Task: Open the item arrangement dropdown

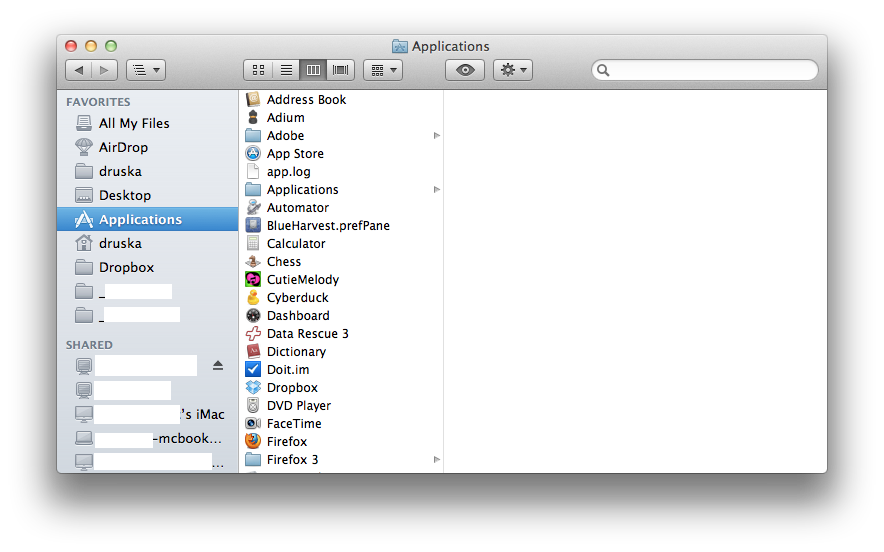Action: (383, 70)
